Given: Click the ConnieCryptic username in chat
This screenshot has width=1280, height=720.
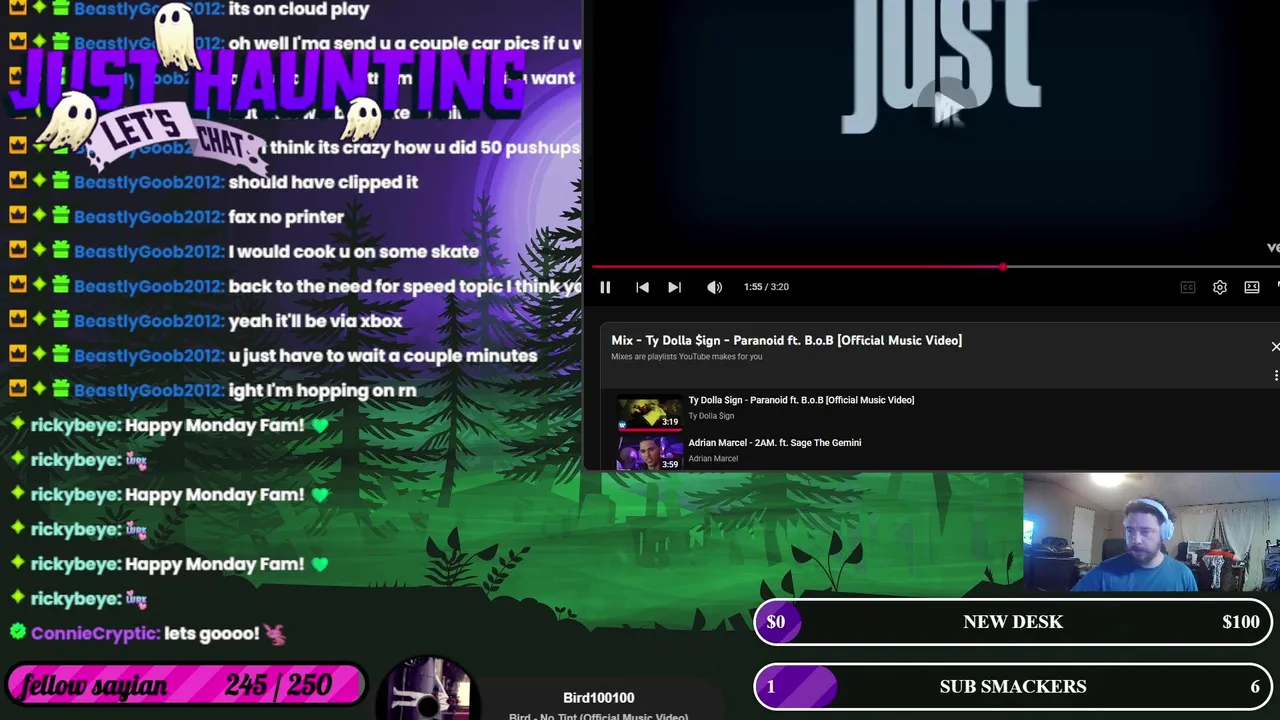Looking at the screenshot, I should (x=95, y=633).
